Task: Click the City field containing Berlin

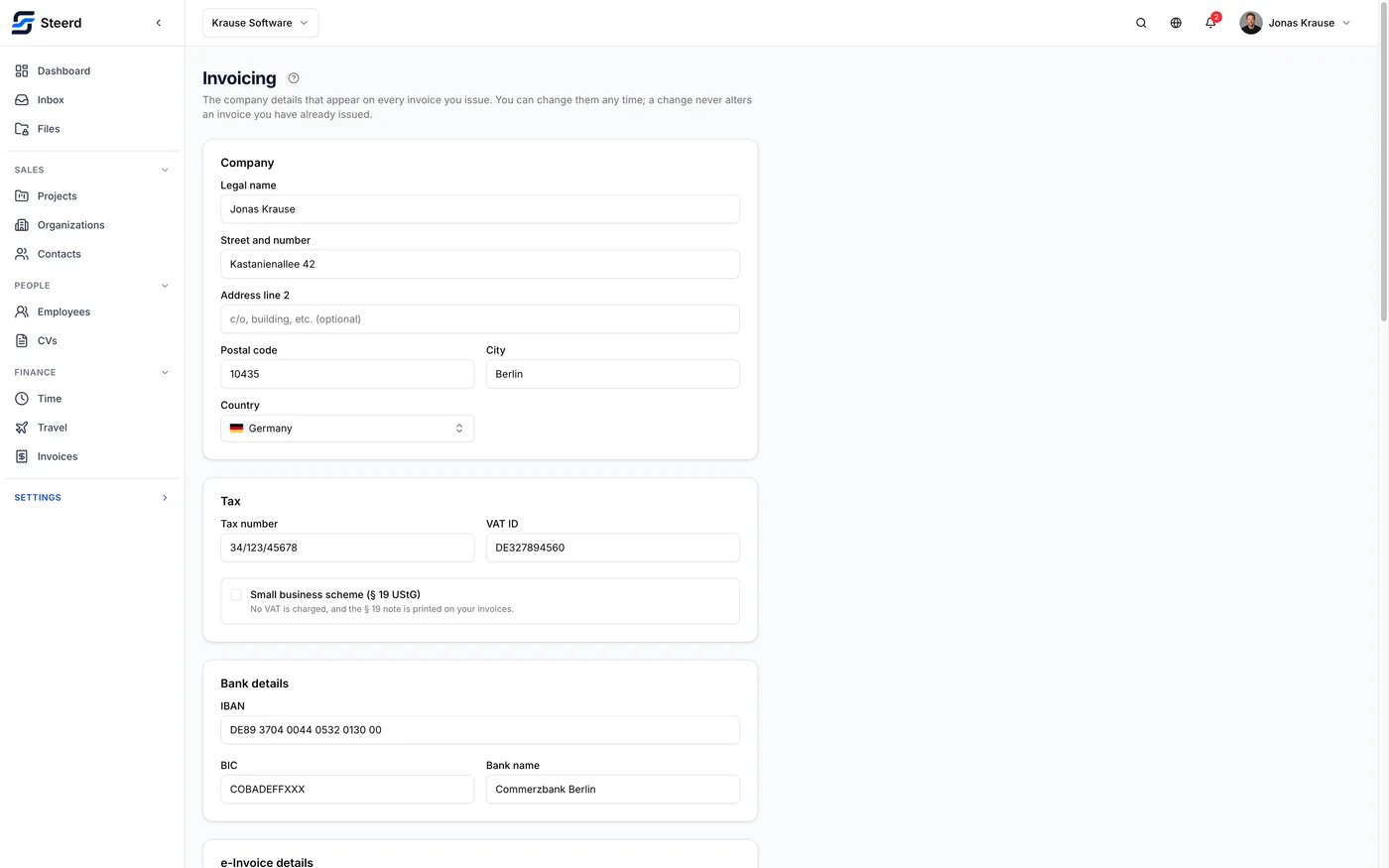Action: (x=613, y=374)
